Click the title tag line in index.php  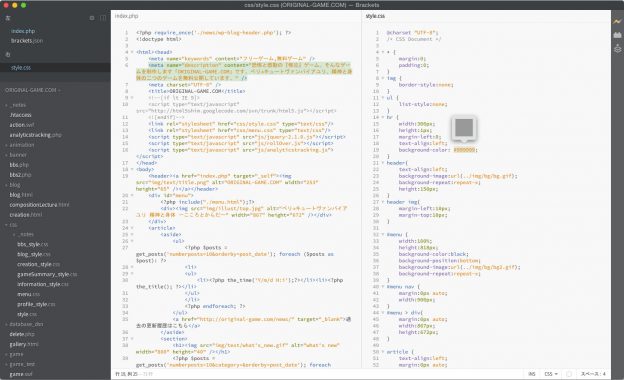click(197, 91)
